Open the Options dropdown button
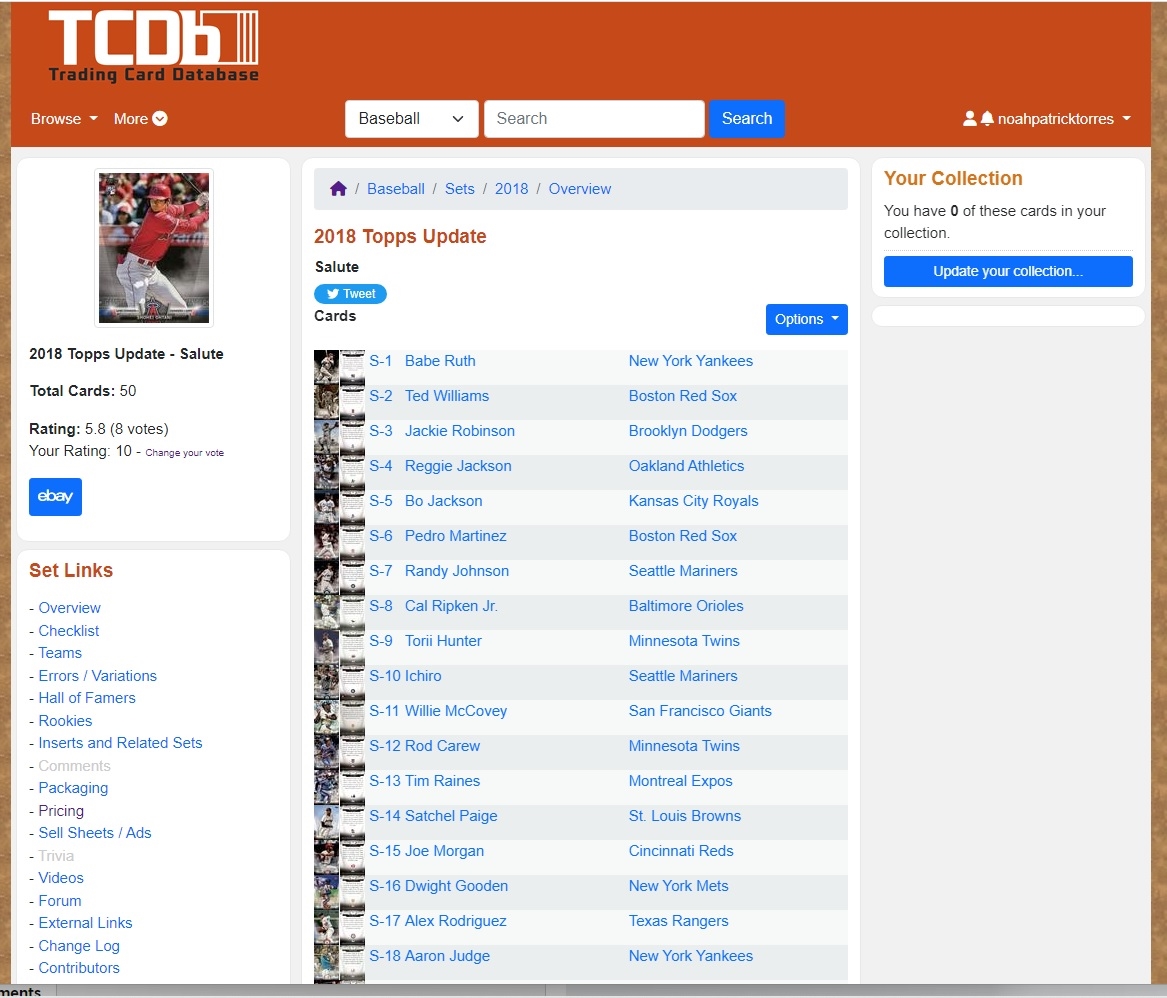1167x998 pixels. (806, 319)
